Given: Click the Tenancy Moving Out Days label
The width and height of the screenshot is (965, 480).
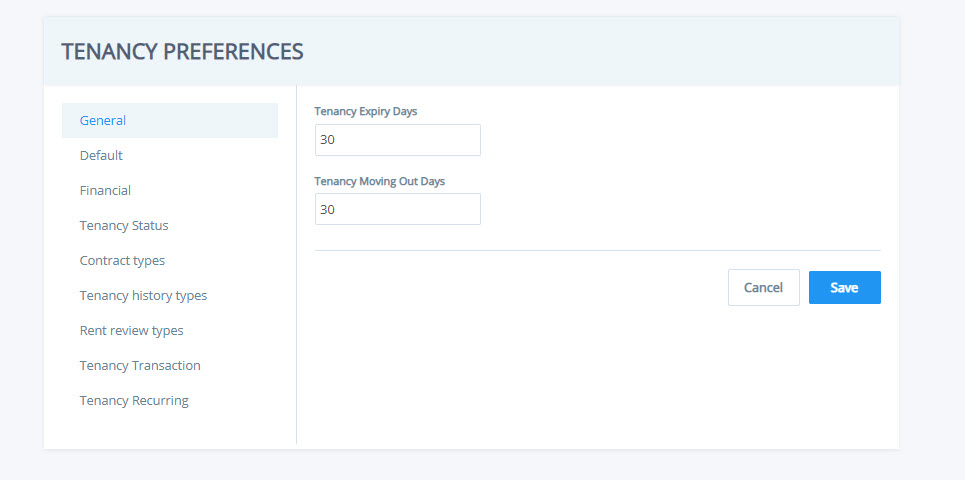Looking at the screenshot, I should coord(380,182).
